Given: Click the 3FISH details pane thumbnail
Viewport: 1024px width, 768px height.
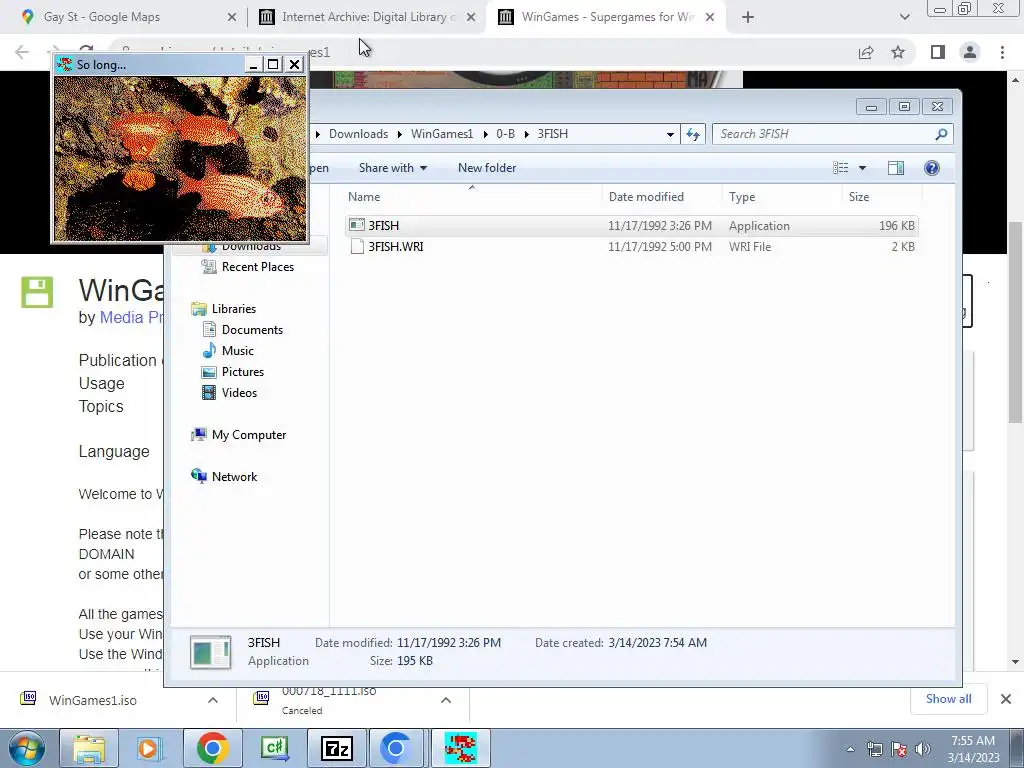Looking at the screenshot, I should (x=210, y=652).
